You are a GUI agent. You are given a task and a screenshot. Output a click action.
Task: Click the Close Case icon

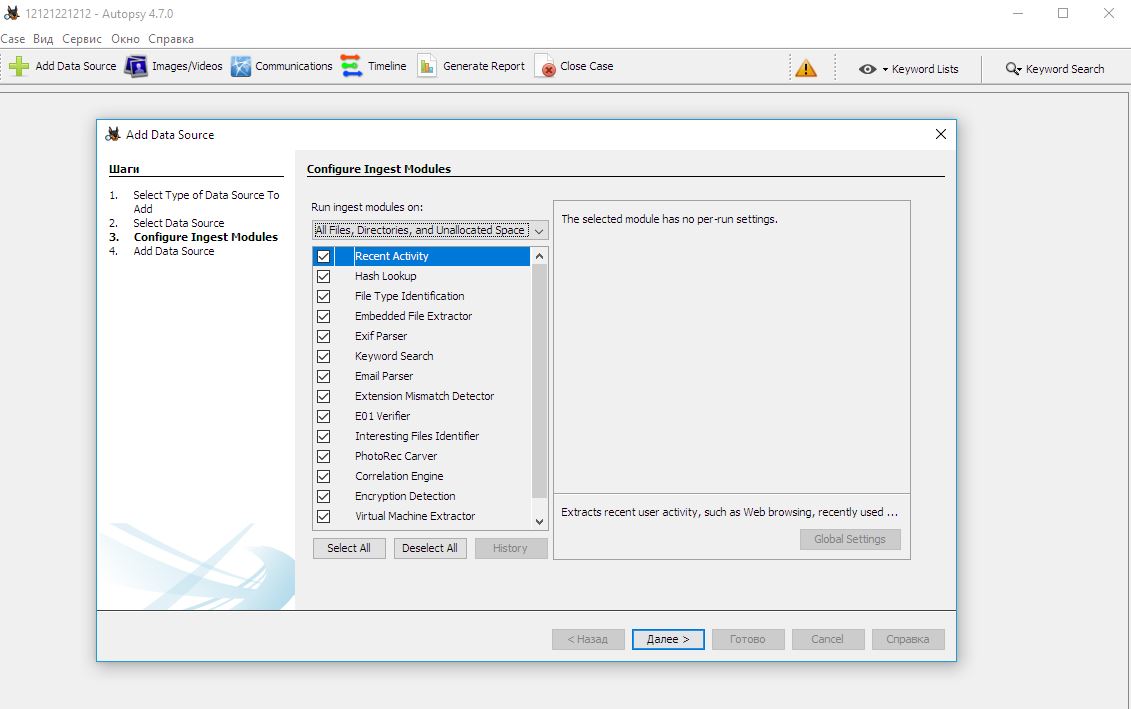tap(545, 66)
